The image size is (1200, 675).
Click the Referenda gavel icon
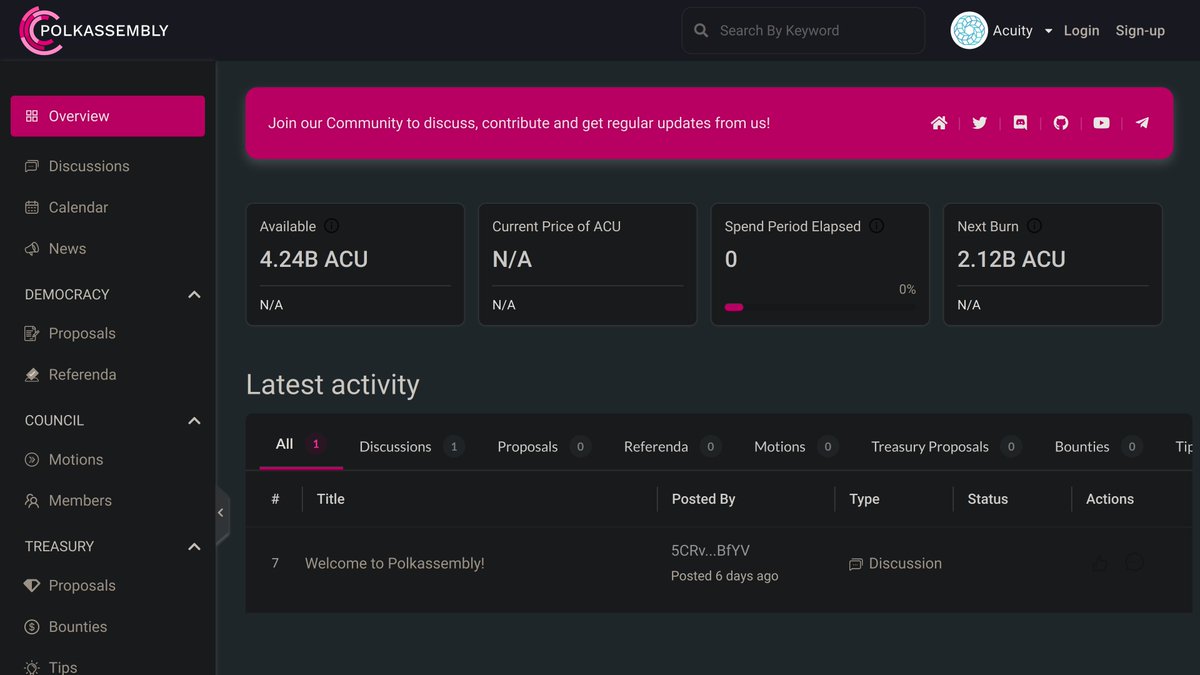32,375
